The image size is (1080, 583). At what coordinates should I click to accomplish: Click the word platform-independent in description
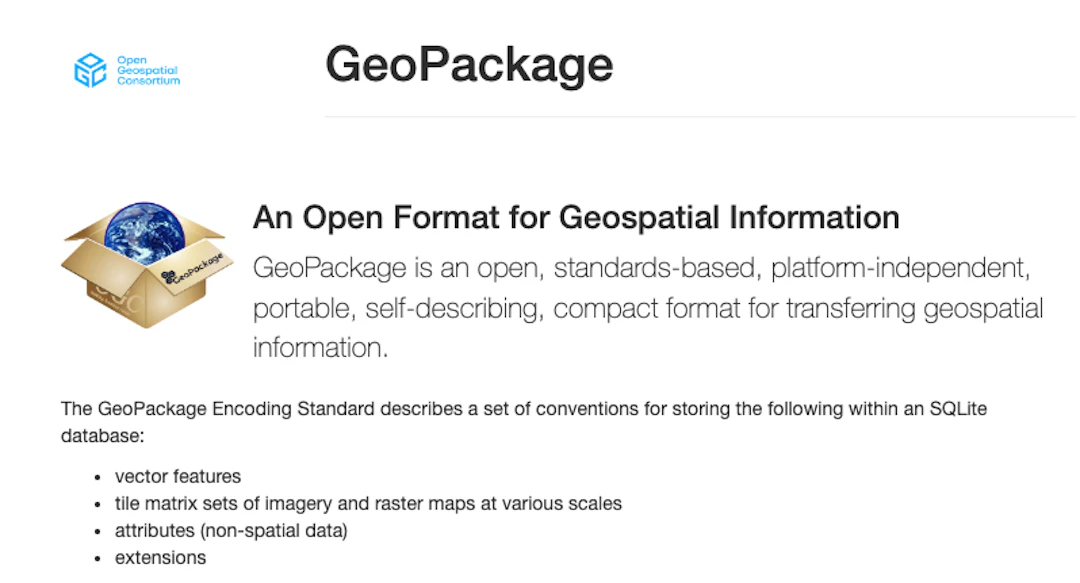901,267
